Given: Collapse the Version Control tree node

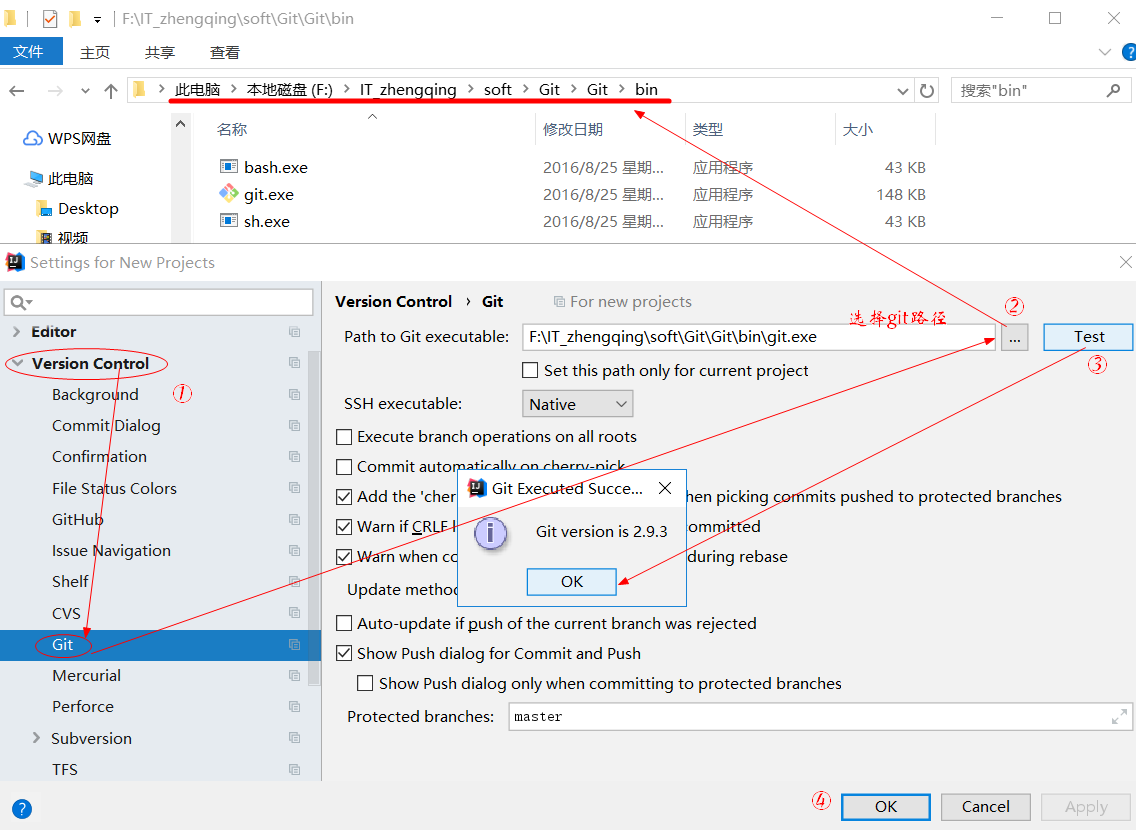Looking at the screenshot, I should click(18, 363).
